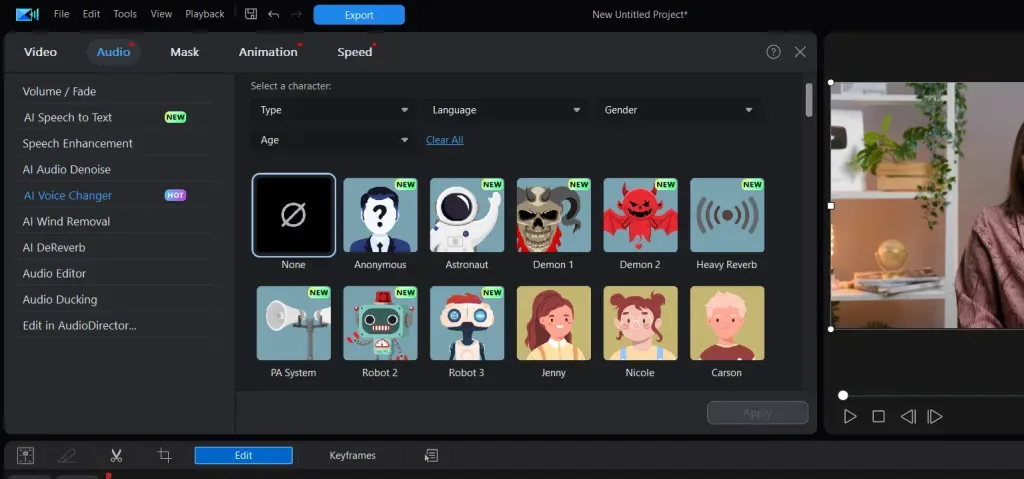Switch to the Animation tab
The image size is (1024, 479).
pyautogui.click(x=268, y=52)
